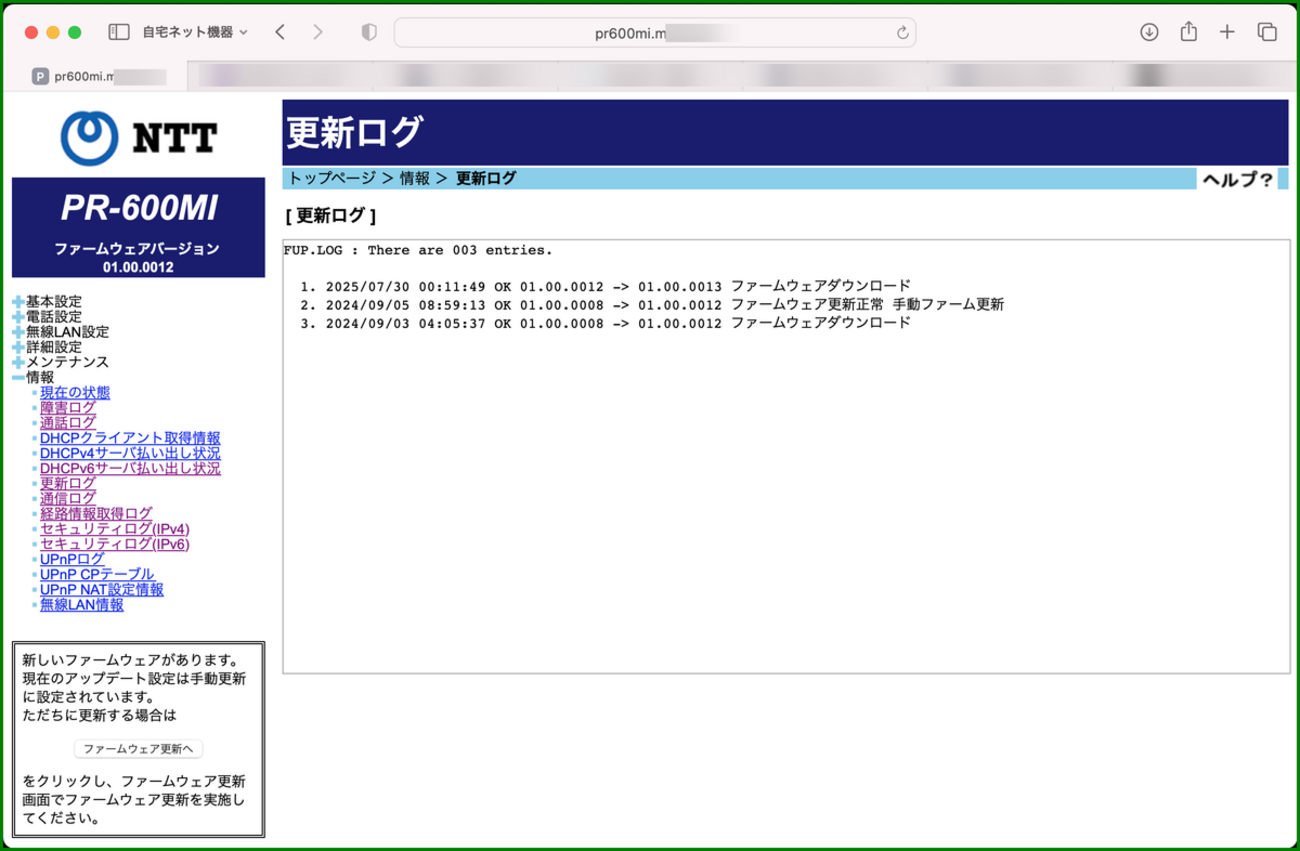Viewport: 1300px width, 851px height.
Task: Open the セキュリティログ(IPv4) link
Action: pyautogui.click(x=115, y=529)
